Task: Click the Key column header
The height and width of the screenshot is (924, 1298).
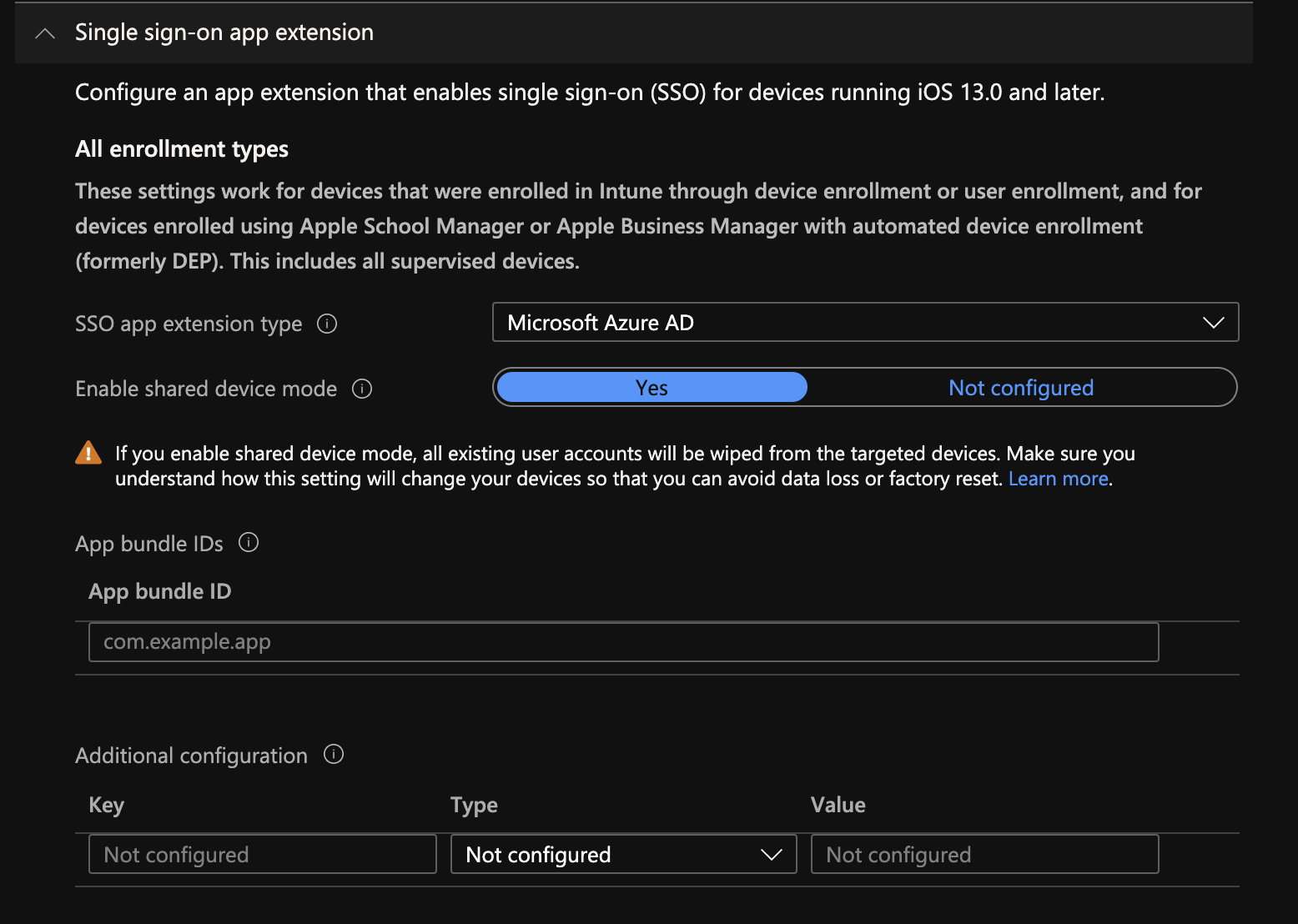Action: tap(106, 805)
